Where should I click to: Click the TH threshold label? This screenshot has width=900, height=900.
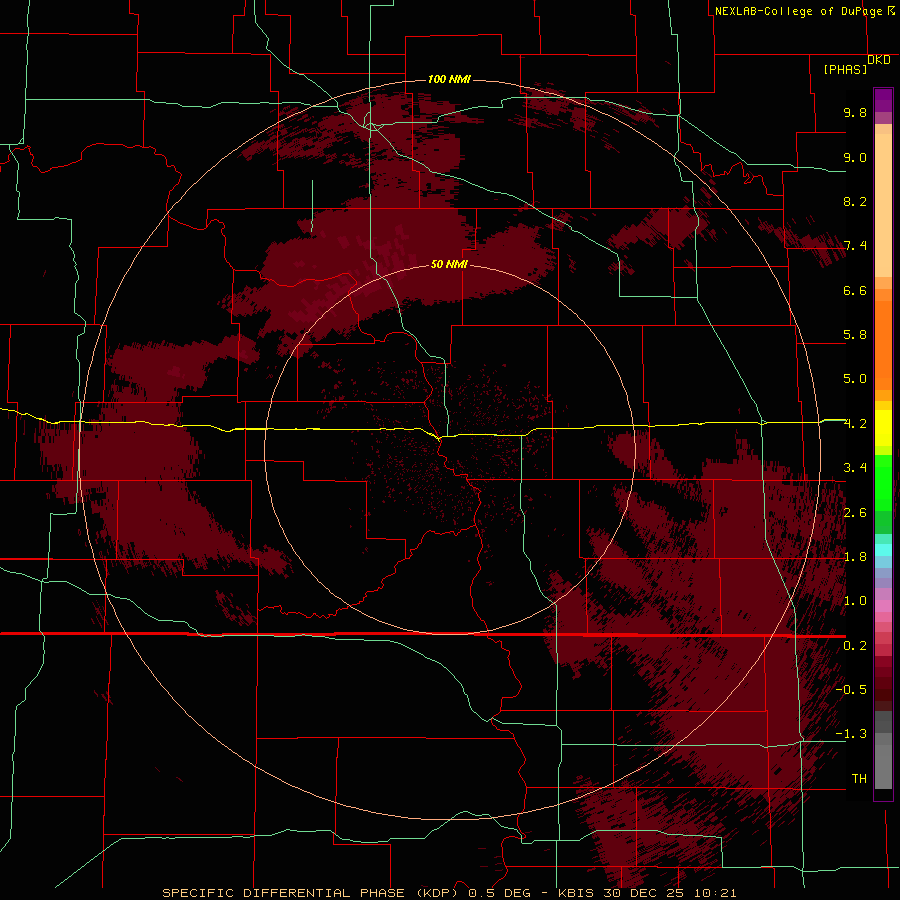[859, 779]
